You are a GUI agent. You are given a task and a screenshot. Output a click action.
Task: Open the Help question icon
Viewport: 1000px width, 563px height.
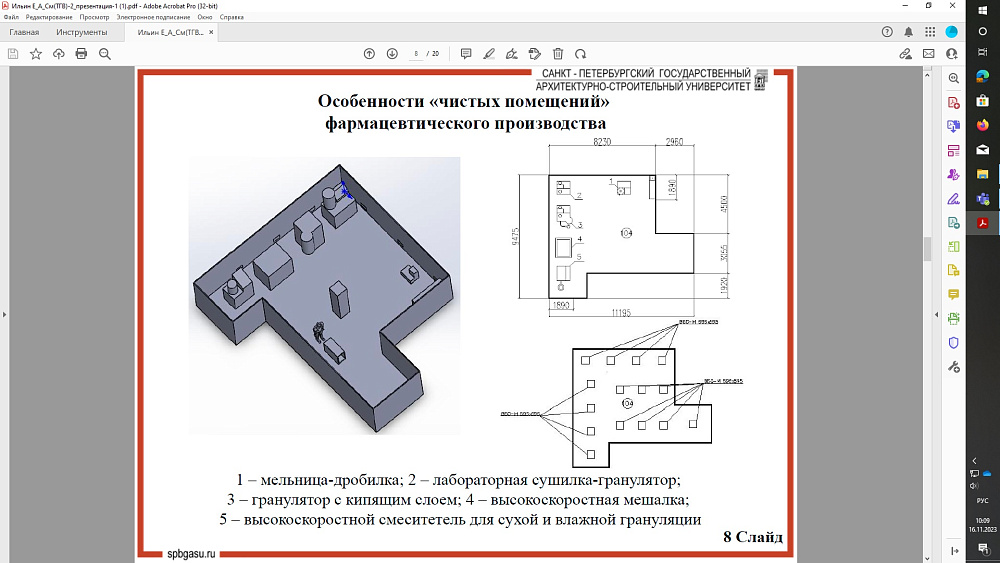point(887,32)
